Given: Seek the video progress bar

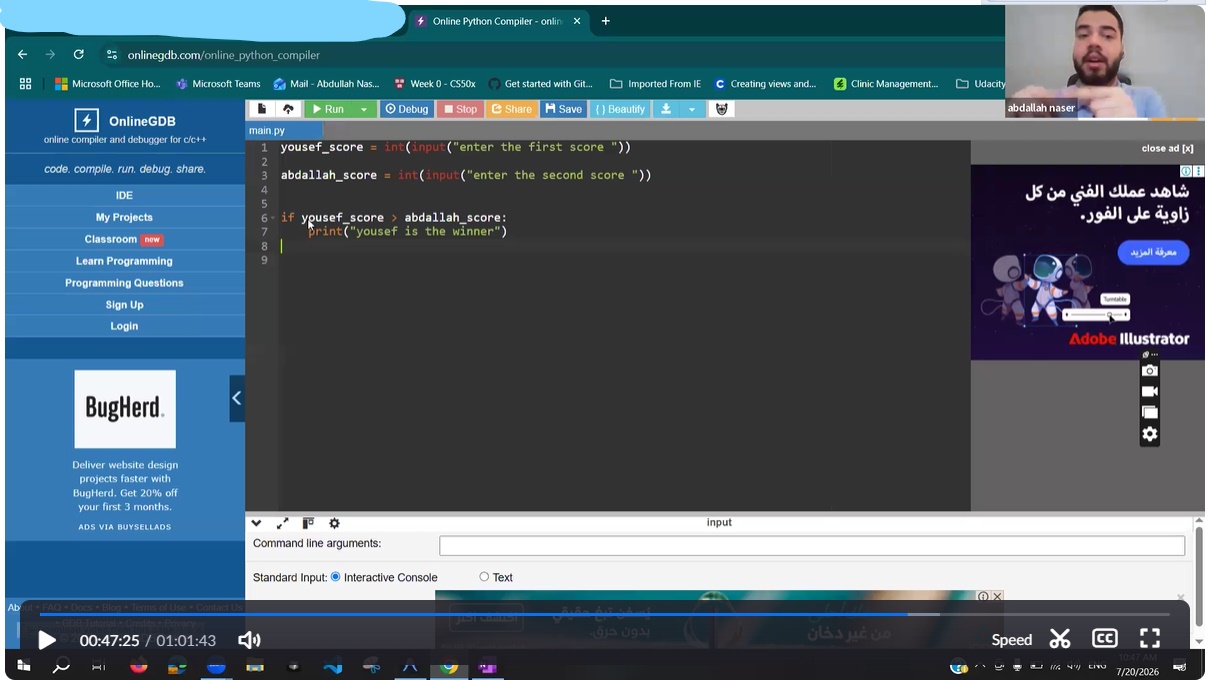Looking at the screenshot, I should (x=604, y=614).
